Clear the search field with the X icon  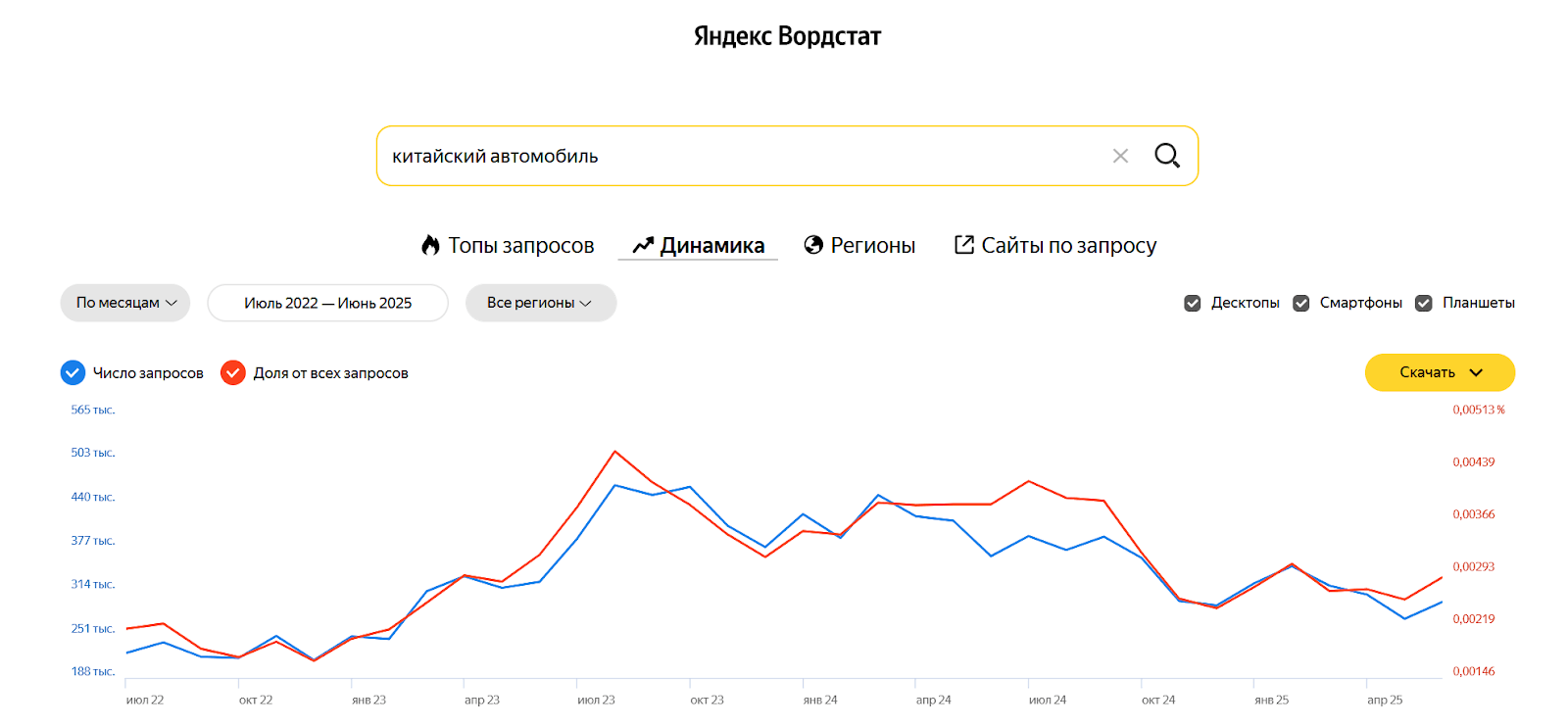tap(1120, 156)
